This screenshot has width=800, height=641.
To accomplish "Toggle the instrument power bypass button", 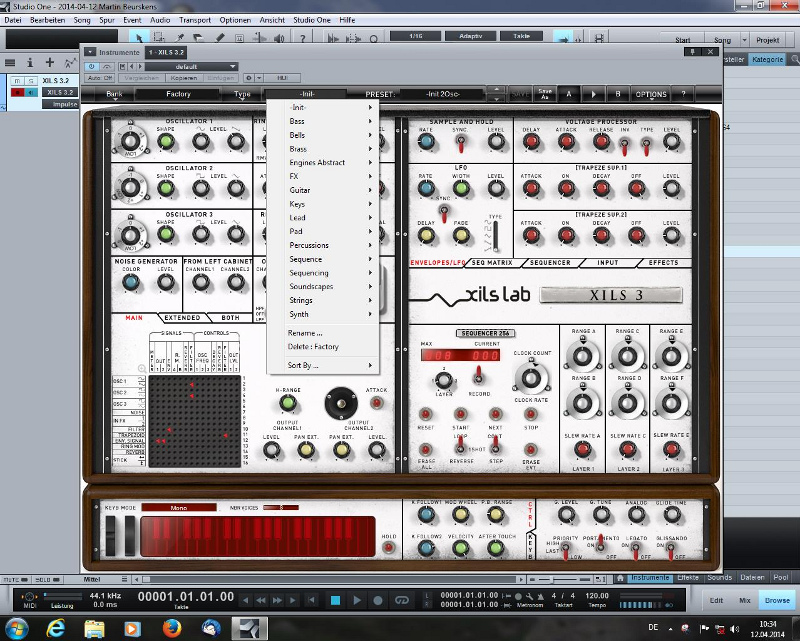I will pyautogui.click(x=92, y=66).
